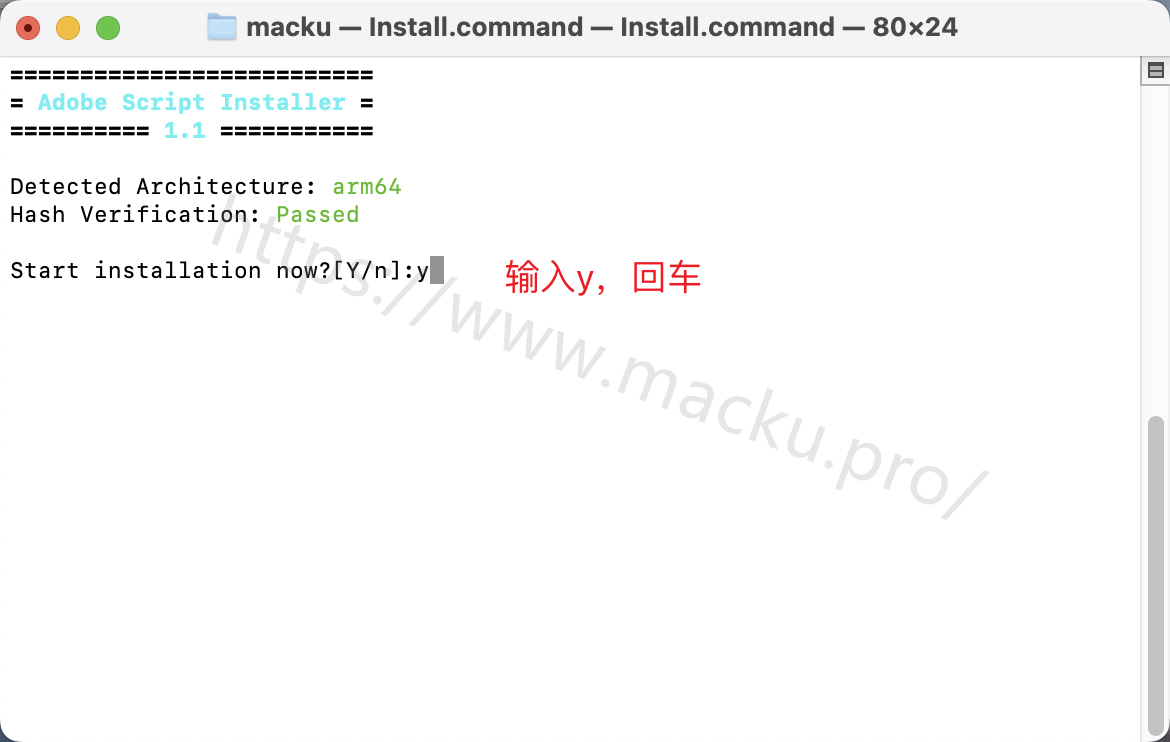Image resolution: width=1170 pixels, height=742 pixels.
Task: Click the top row of equals signs
Action: point(192,75)
